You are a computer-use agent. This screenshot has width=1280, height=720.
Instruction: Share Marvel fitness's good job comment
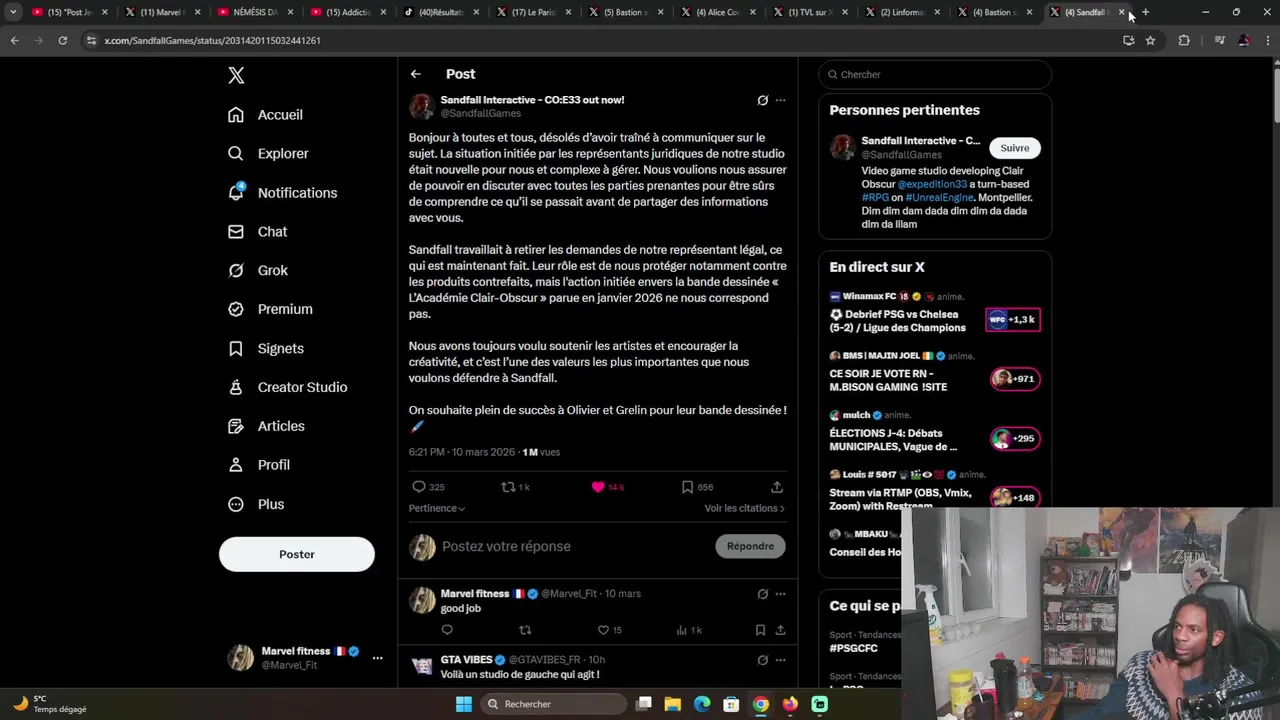[780, 630]
